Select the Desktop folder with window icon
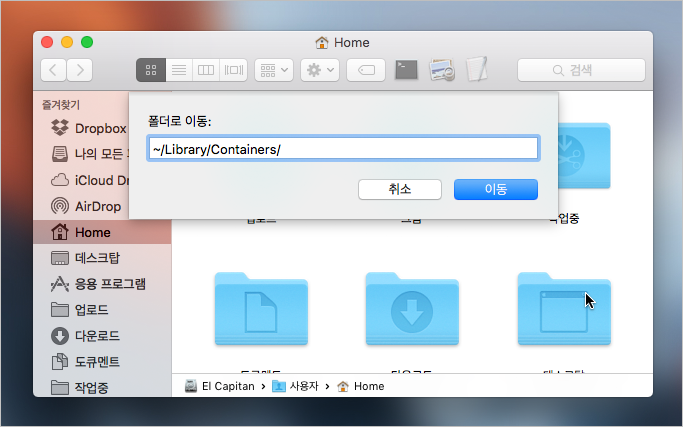The image size is (683, 427). point(564,309)
